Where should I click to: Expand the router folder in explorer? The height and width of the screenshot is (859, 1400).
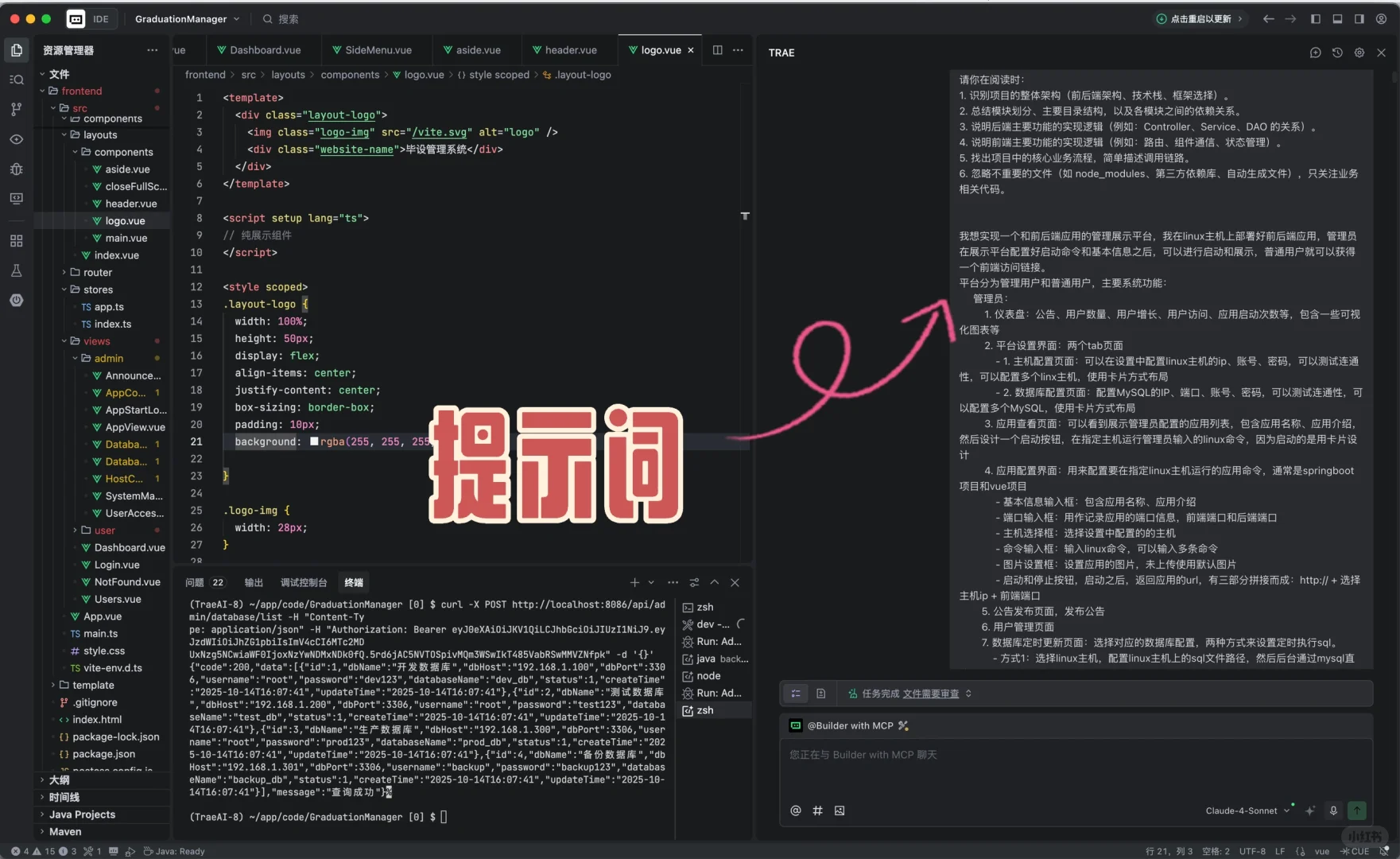coord(95,272)
